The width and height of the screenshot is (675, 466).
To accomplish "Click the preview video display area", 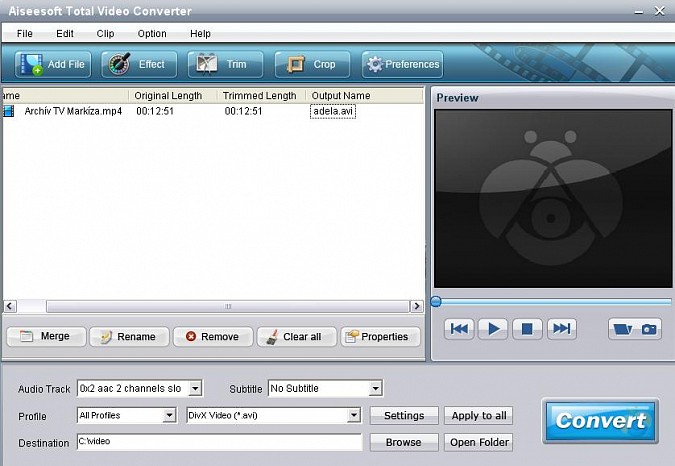I will coord(553,198).
